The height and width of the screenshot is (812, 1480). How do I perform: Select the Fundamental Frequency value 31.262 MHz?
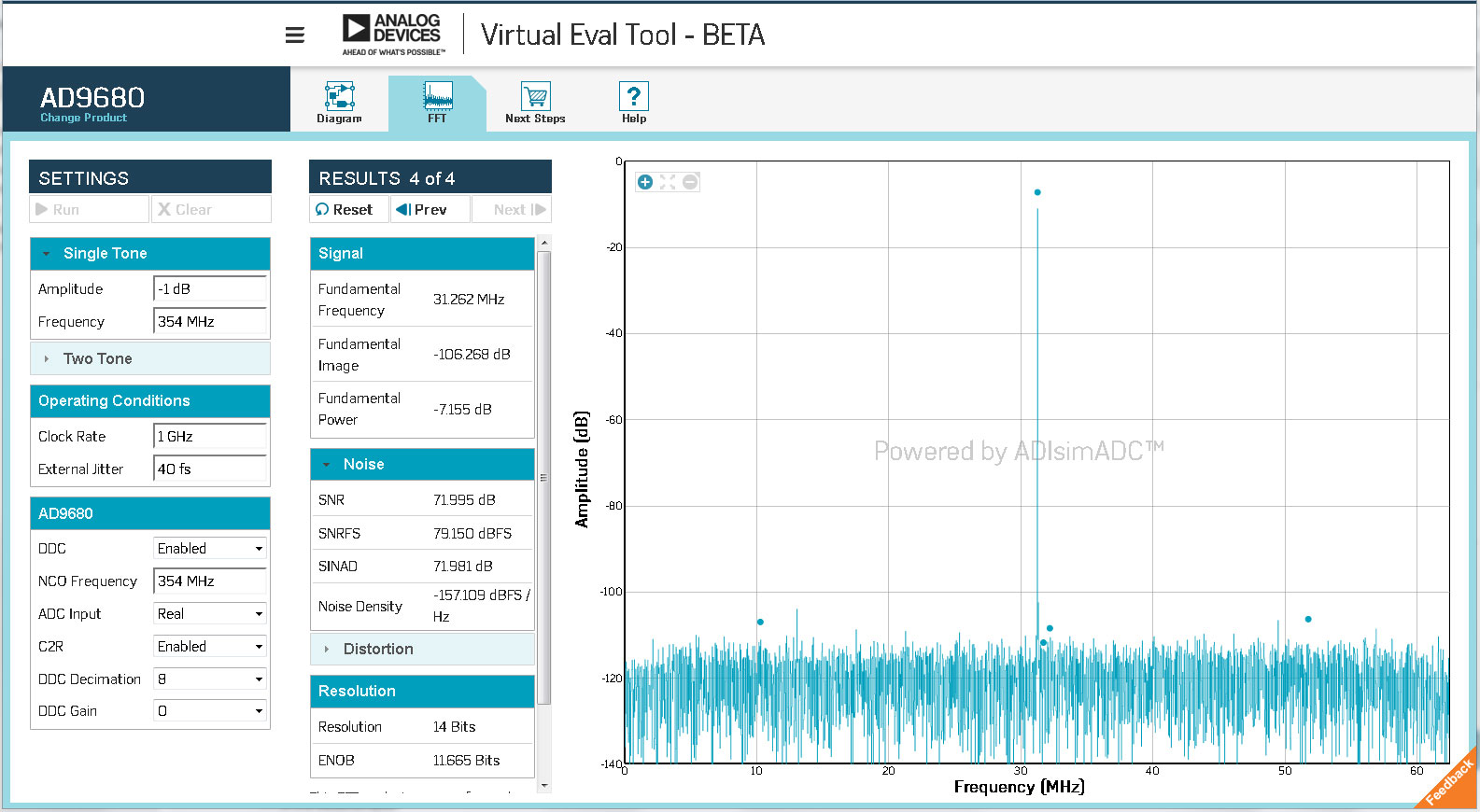coord(469,300)
